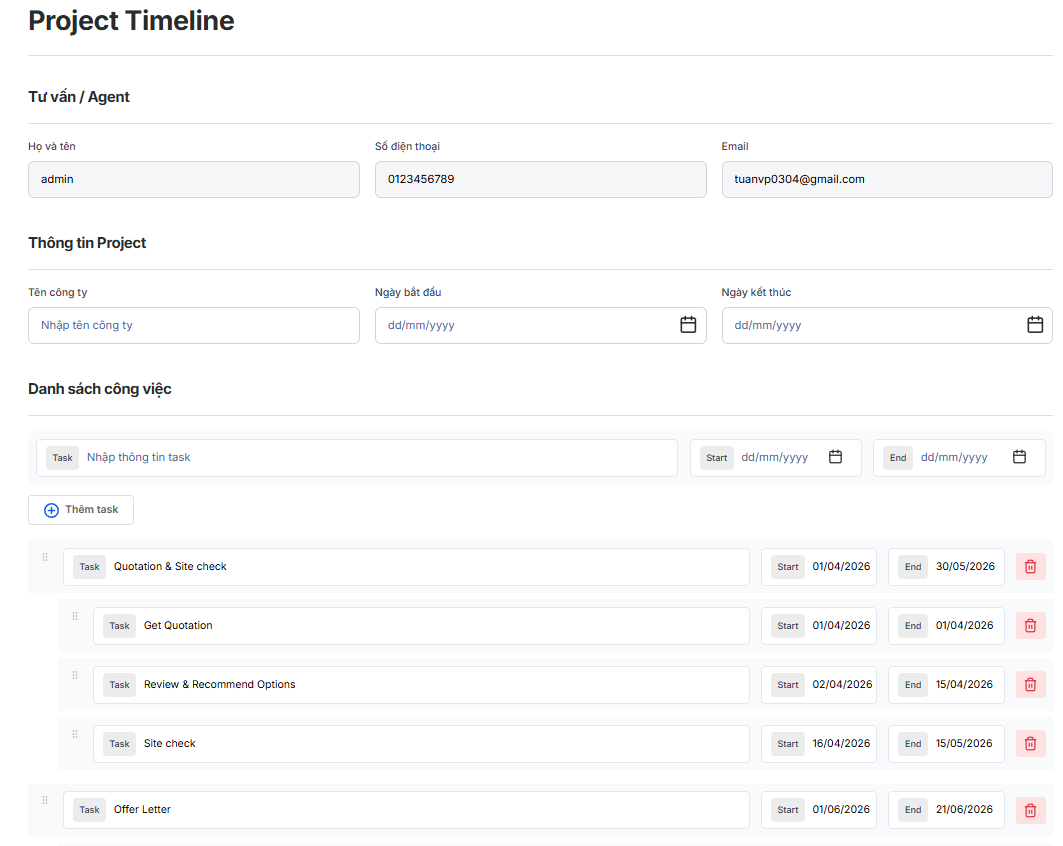Open calendar for Ngày bắt đầu

(x=688, y=325)
